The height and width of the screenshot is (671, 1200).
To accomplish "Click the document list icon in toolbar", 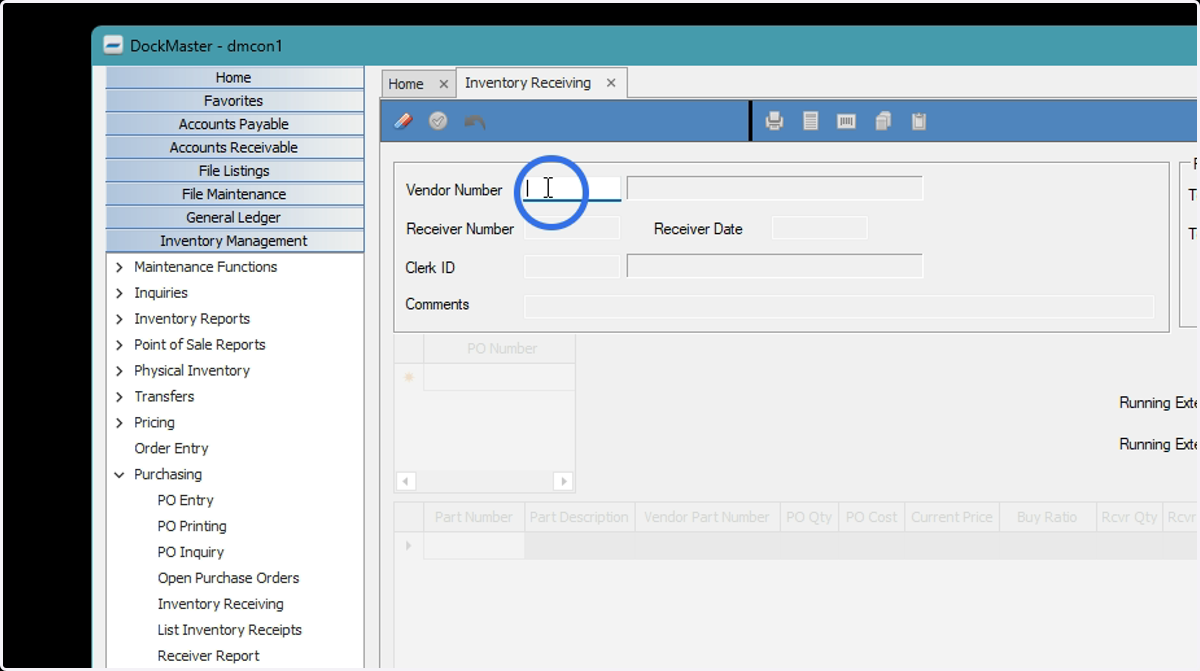I will (x=811, y=121).
